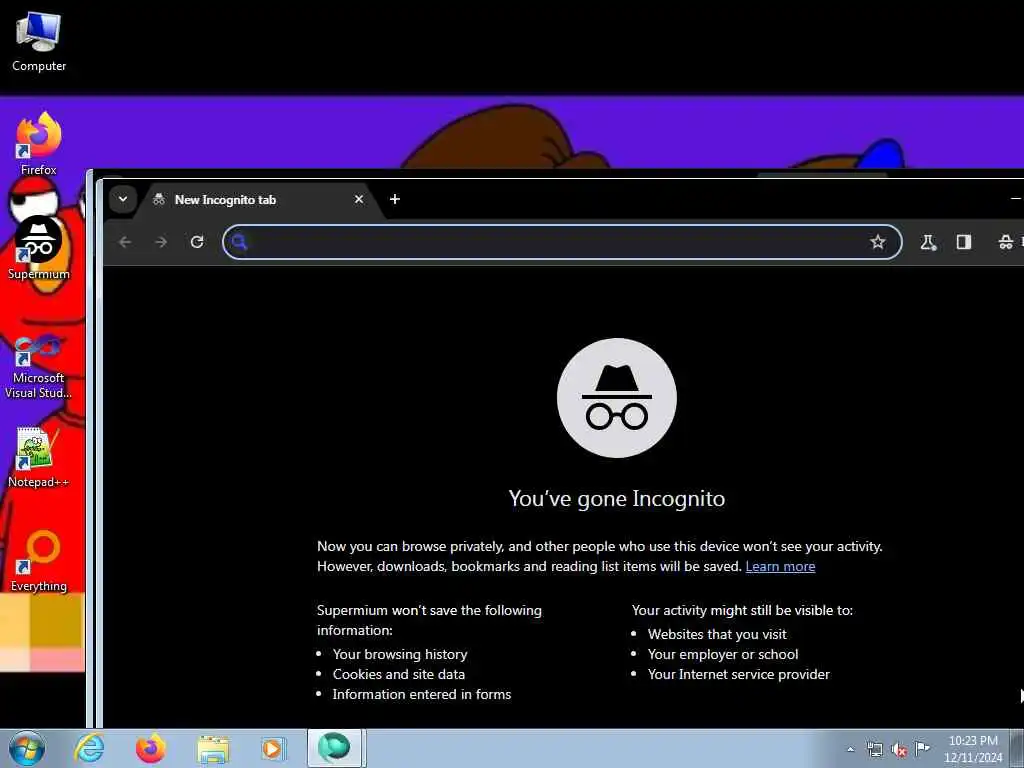Open the Action Center flag icon
The image size is (1024, 768).
click(x=922, y=748)
